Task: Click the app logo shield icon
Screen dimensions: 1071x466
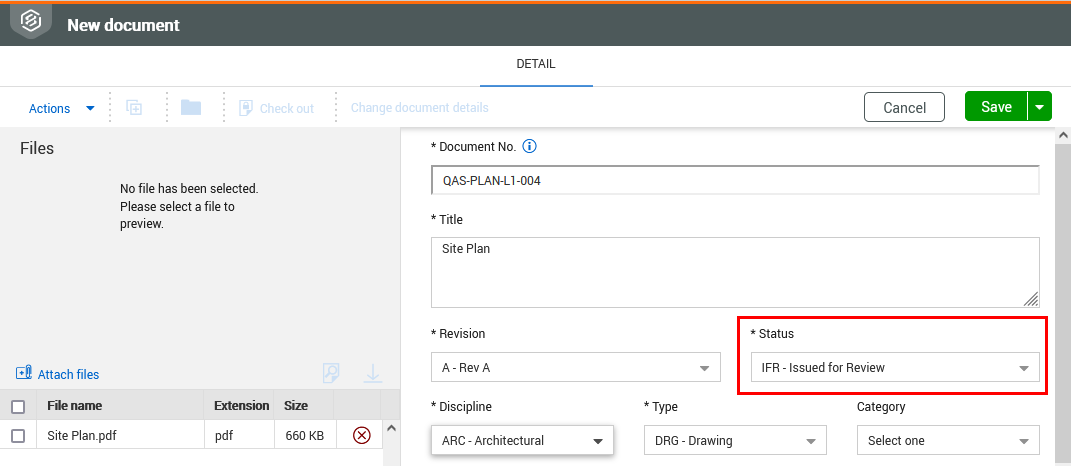Action: coord(31,22)
